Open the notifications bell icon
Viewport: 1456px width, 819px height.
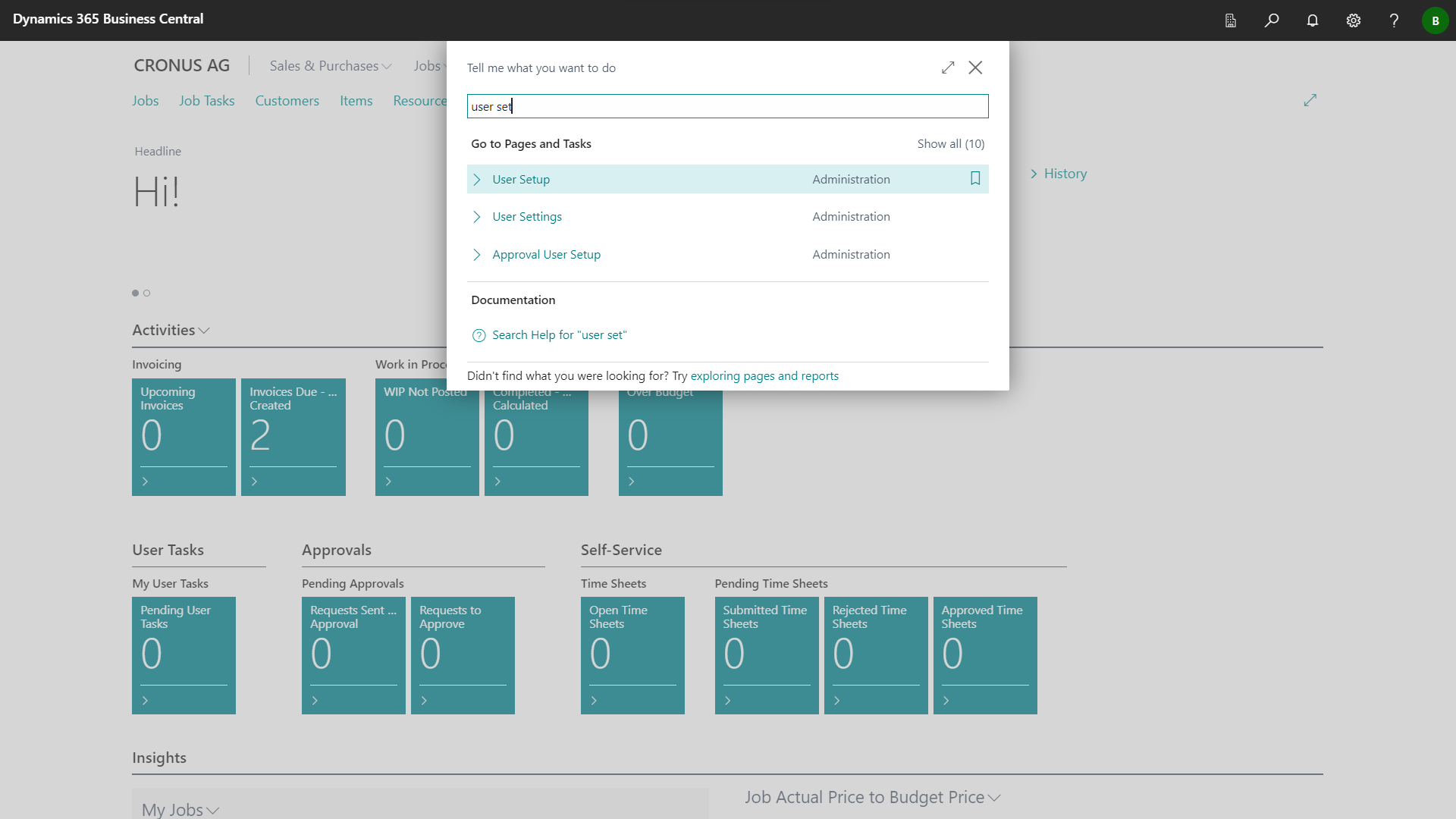click(1313, 20)
